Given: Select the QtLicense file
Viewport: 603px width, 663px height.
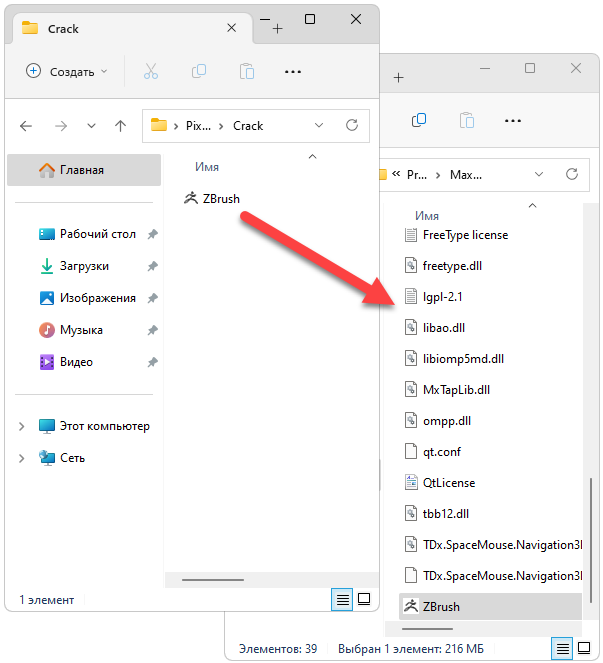Looking at the screenshot, I should [440, 482].
